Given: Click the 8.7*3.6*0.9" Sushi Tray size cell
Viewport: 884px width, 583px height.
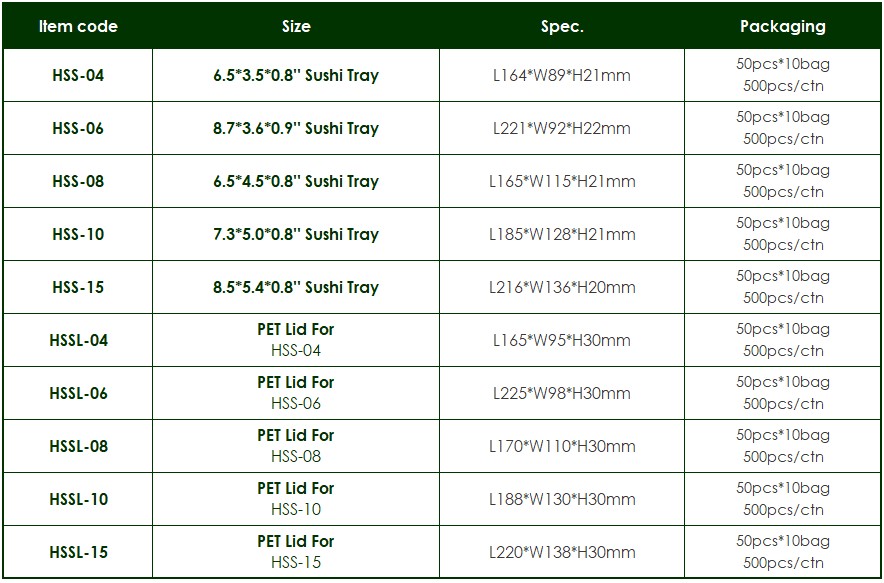Looking at the screenshot, I should point(296,128).
